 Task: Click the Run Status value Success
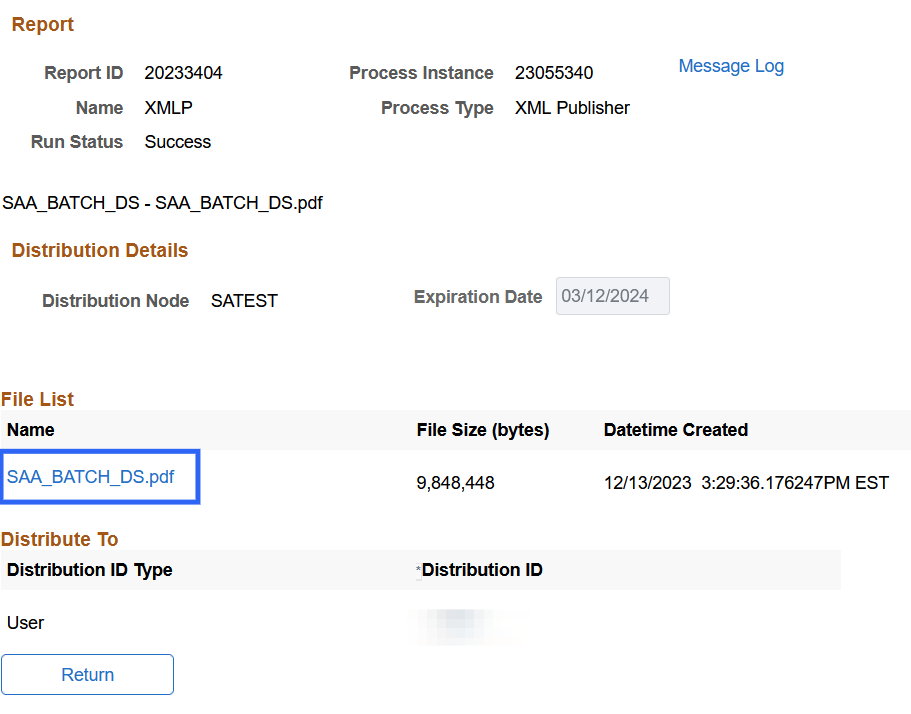177,142
